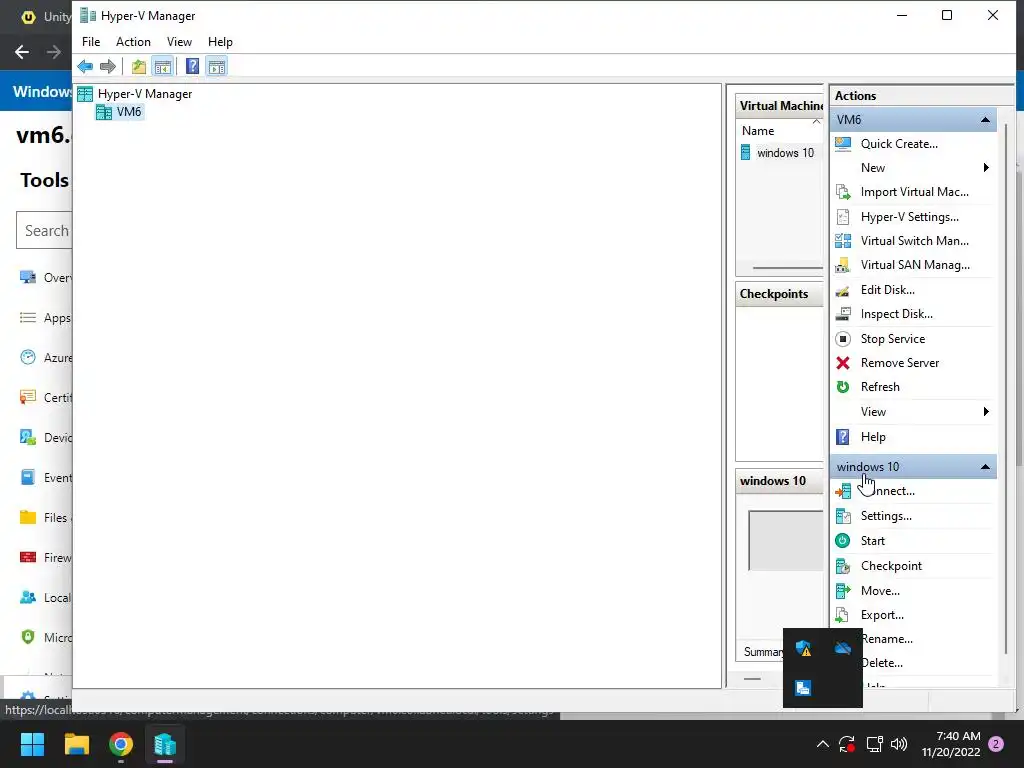The height and width of the screenshot is (768, 1024).
Task: Toggle Show/Hide Console Tree toolbar icon
Action: [x=163, y=67]
